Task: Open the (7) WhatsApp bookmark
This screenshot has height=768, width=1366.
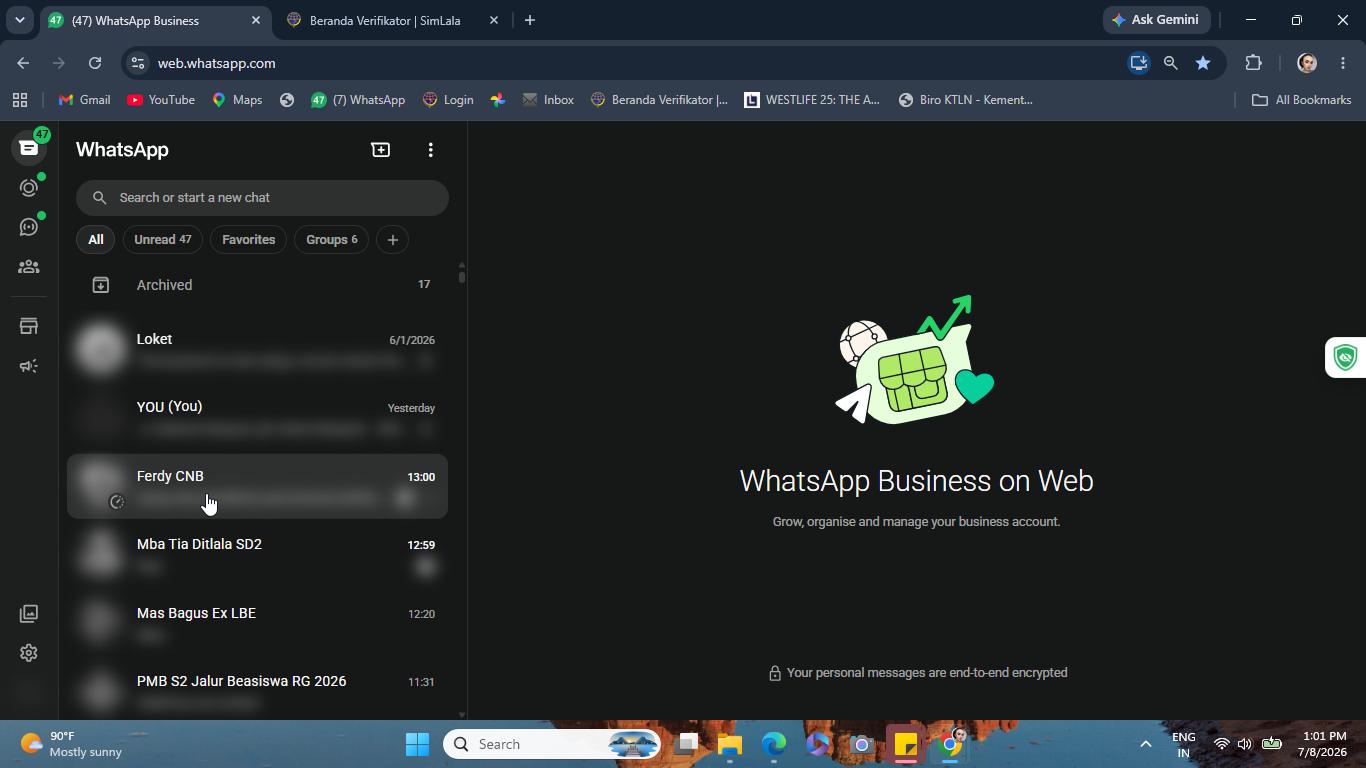Action: (x=358, y=100)
